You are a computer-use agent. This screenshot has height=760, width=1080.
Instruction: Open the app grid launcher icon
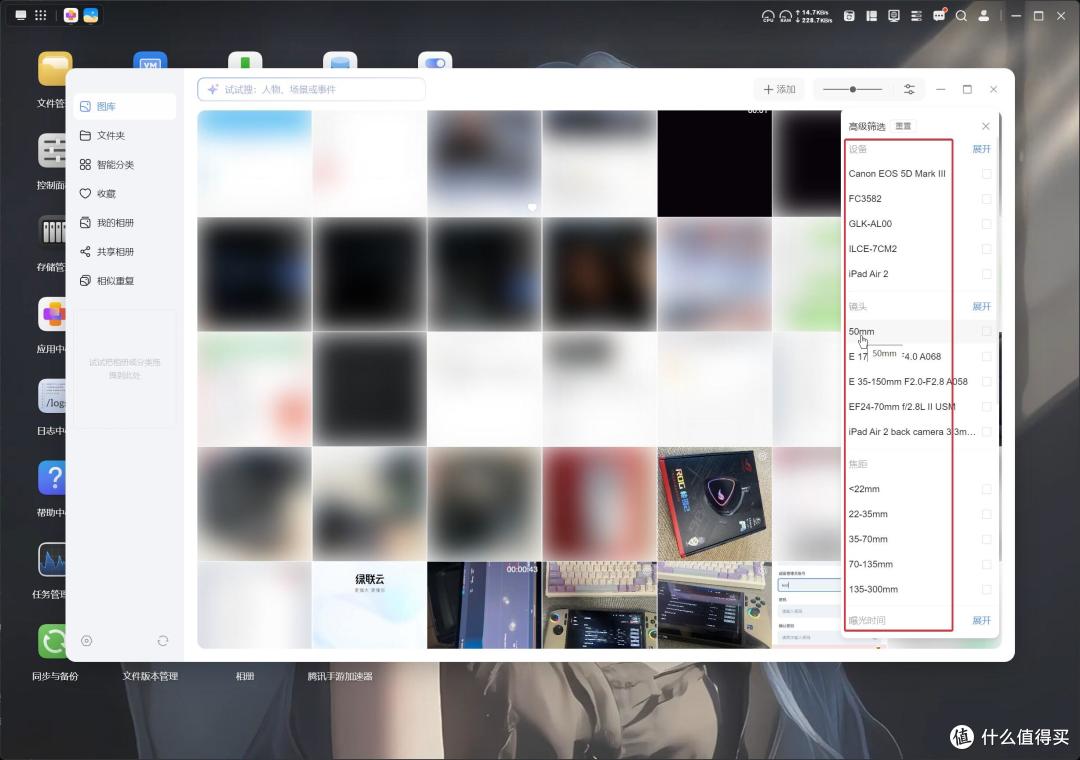[41, 15]
